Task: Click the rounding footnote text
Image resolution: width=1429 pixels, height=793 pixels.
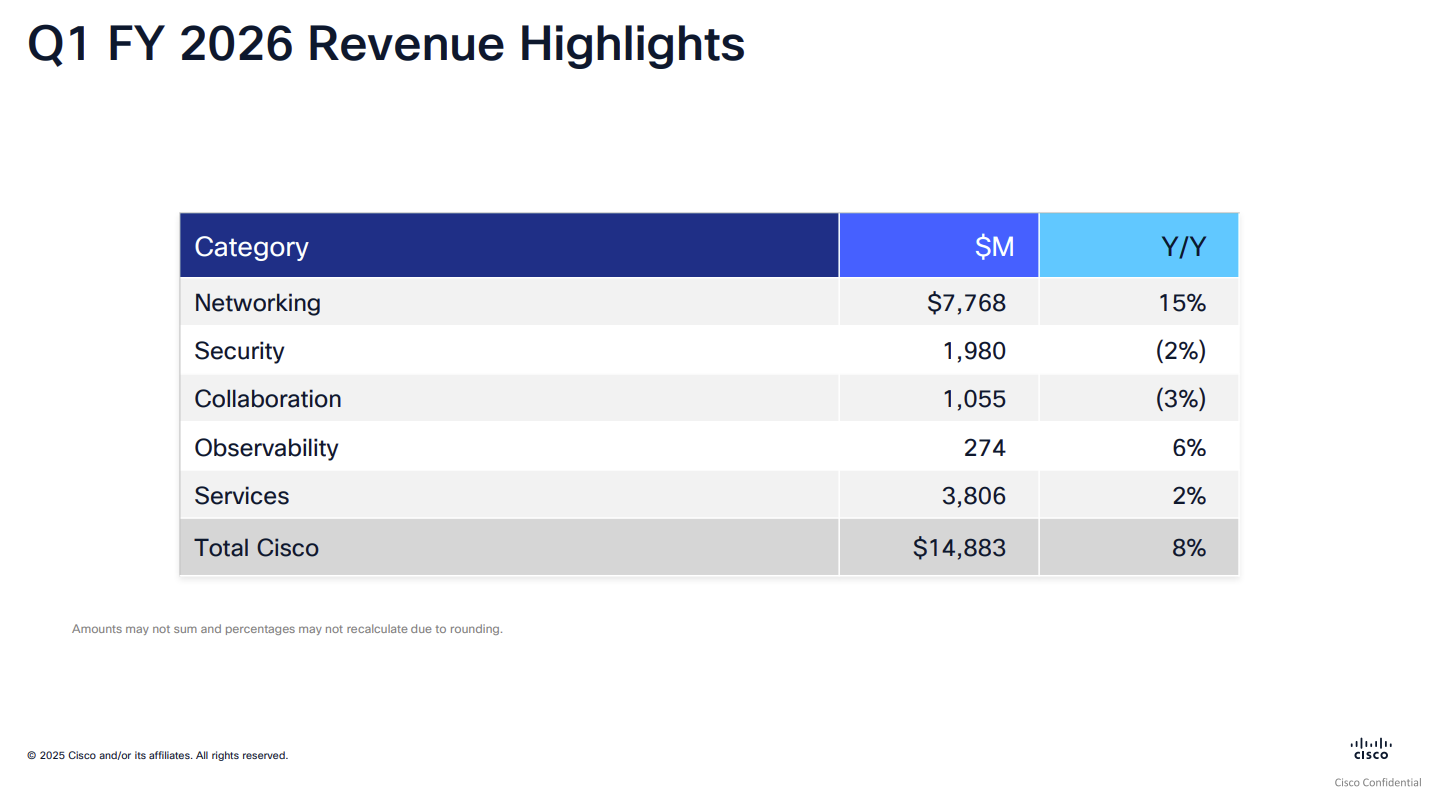Action: pyautogui.click(x=287, y=629)
